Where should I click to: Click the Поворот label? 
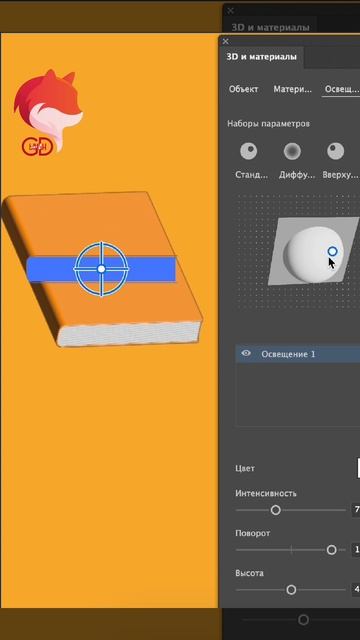[253, 533]
